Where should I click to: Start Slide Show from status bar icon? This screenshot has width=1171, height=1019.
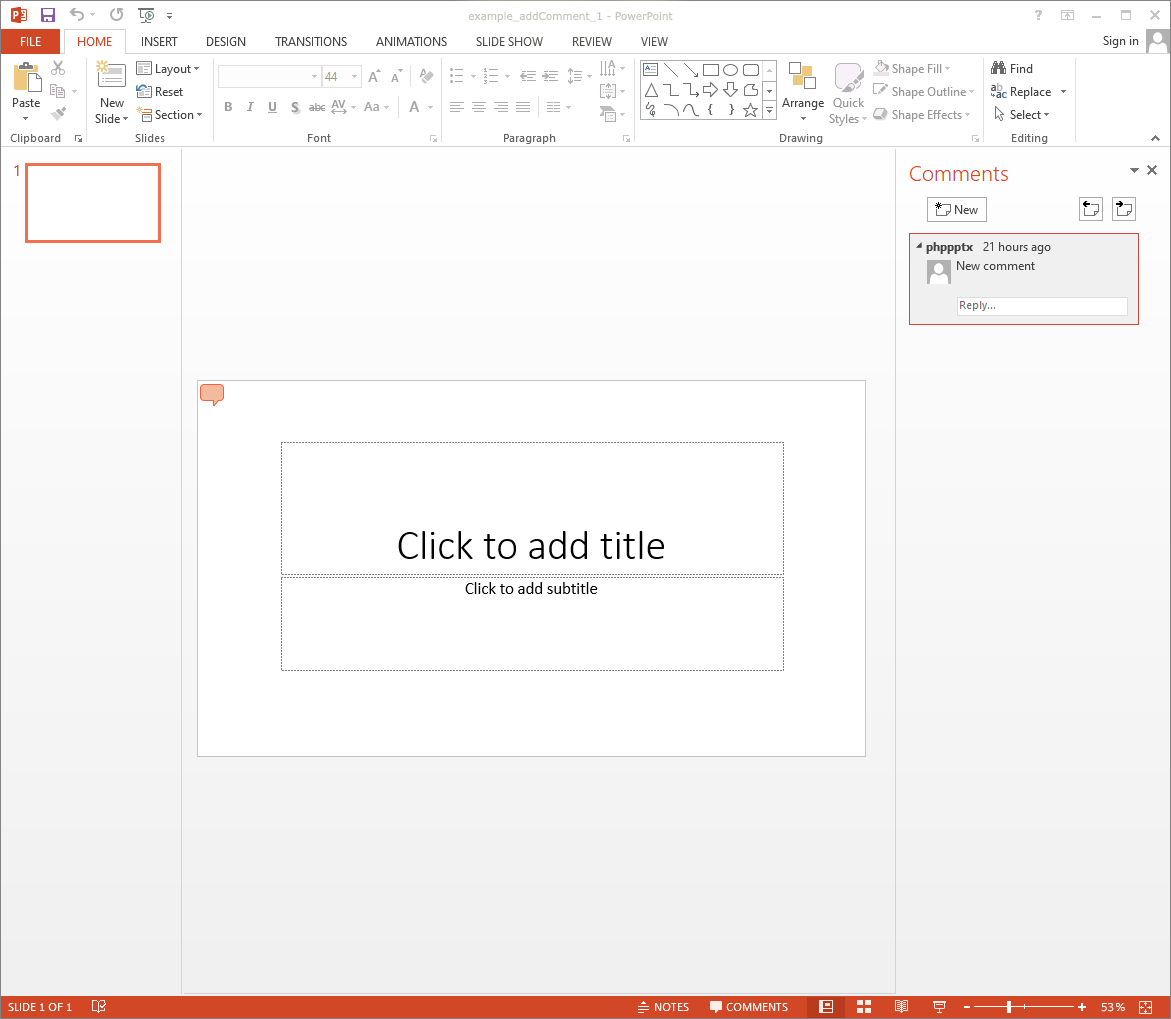click(x=939, y=1007)
